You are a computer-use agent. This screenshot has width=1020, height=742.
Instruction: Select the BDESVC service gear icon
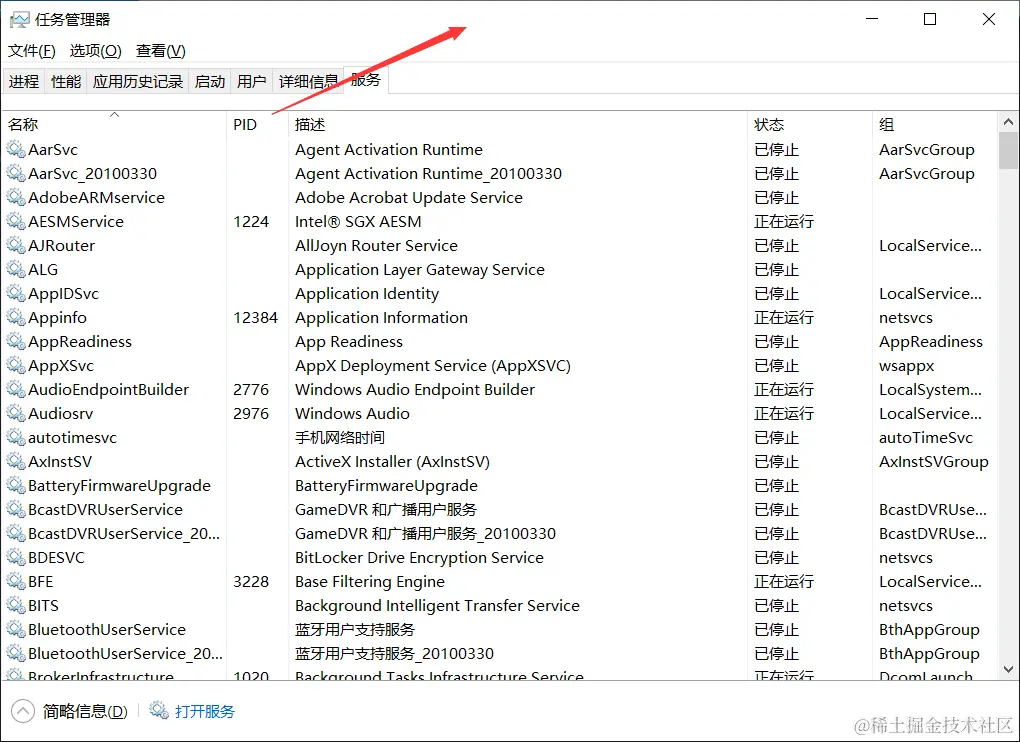point(16,558)
